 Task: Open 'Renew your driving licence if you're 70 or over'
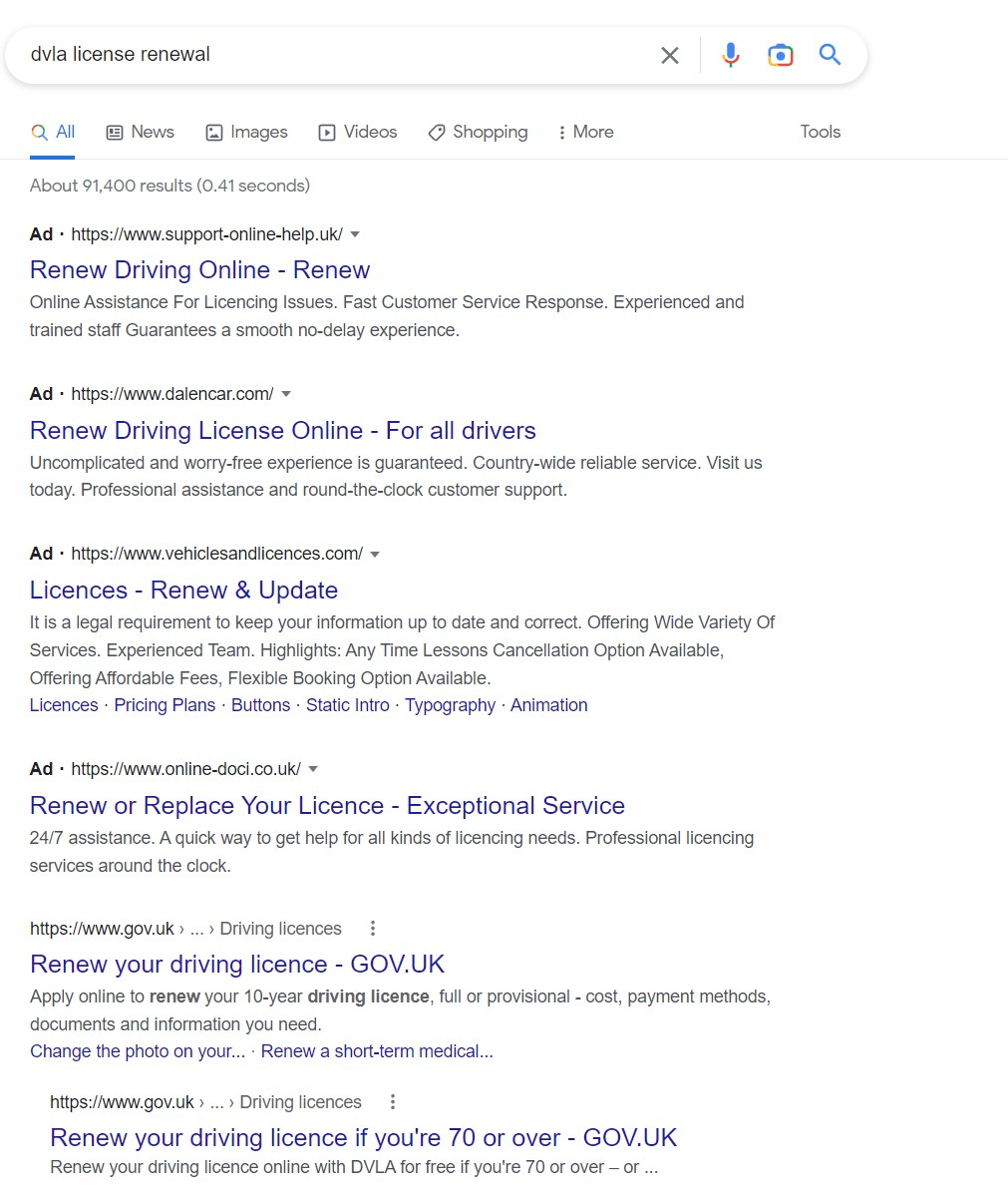point(363,1138)
